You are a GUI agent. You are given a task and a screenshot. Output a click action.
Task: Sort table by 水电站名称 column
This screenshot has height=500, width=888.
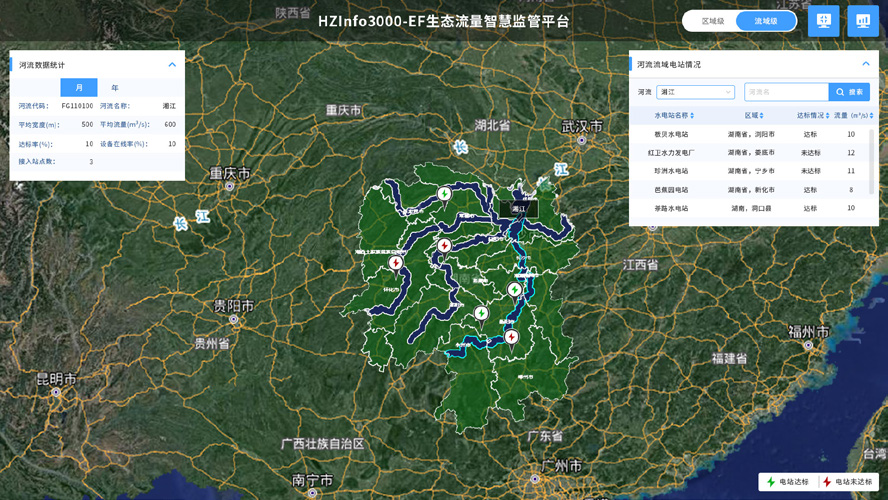[674, 116]
